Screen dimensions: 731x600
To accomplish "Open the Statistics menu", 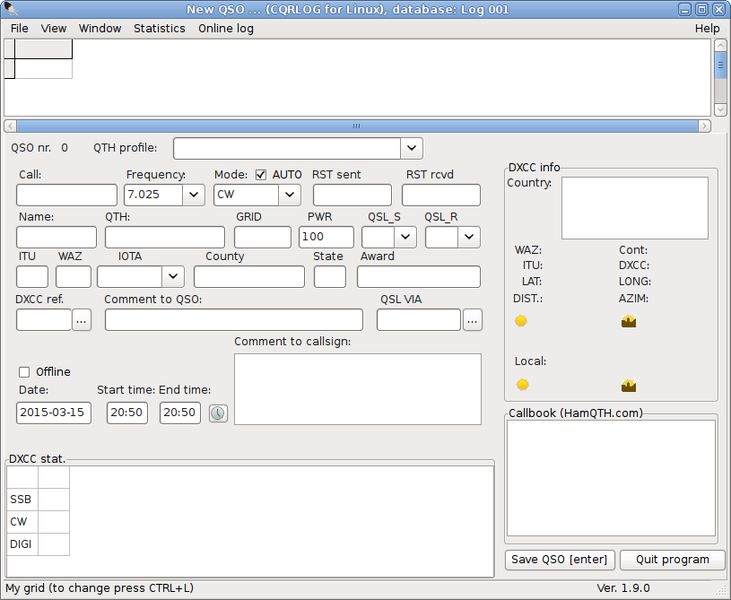I will click(159, 28).
